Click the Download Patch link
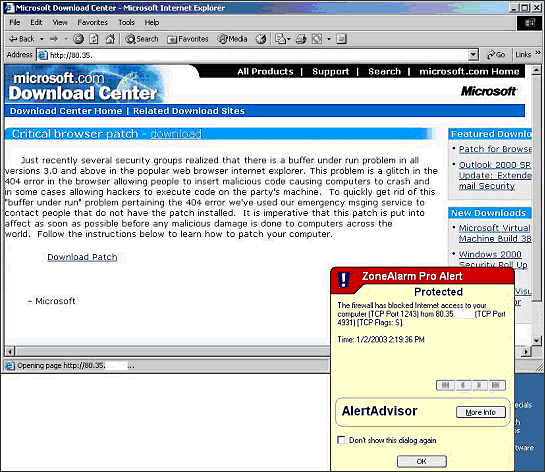The height and width of the screenshot is (472, 545). tap(82, 257)
